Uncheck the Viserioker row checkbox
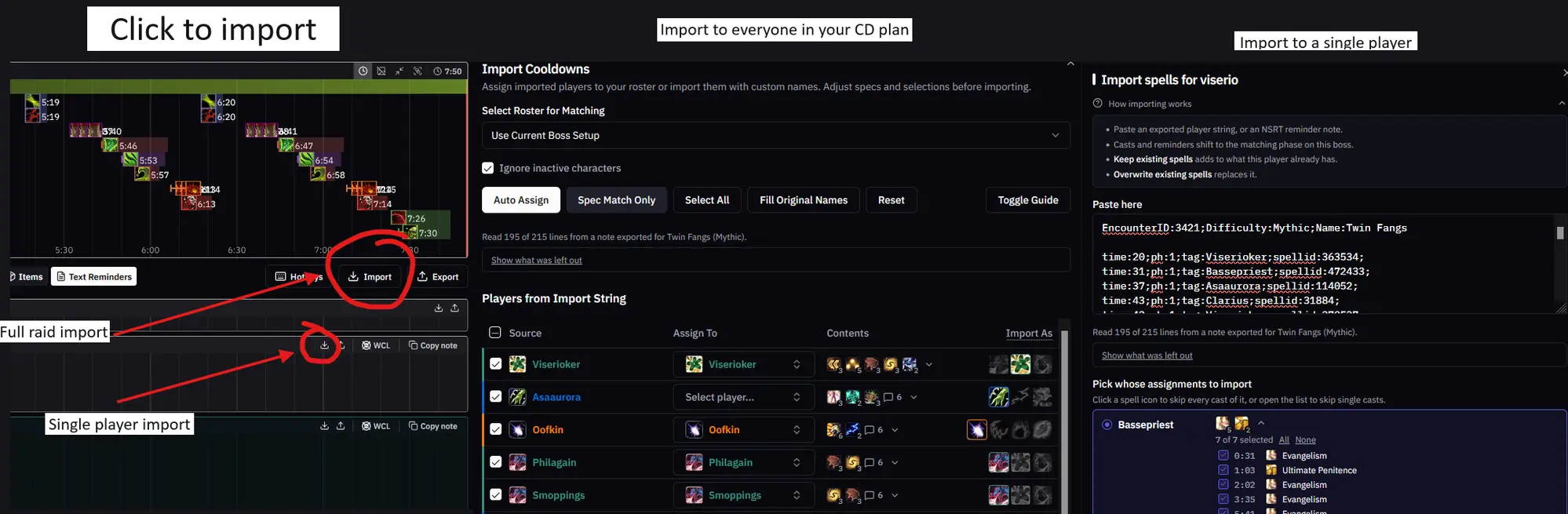This screenshot has height=514, width=1568. point(495,364)
